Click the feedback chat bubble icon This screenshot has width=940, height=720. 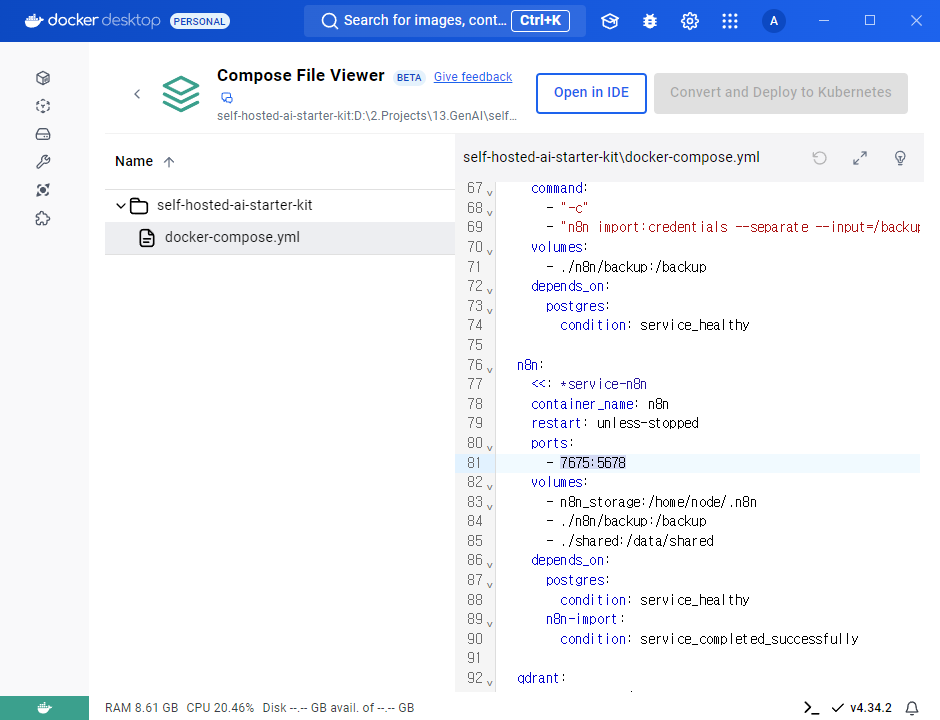tap(227, 97)
